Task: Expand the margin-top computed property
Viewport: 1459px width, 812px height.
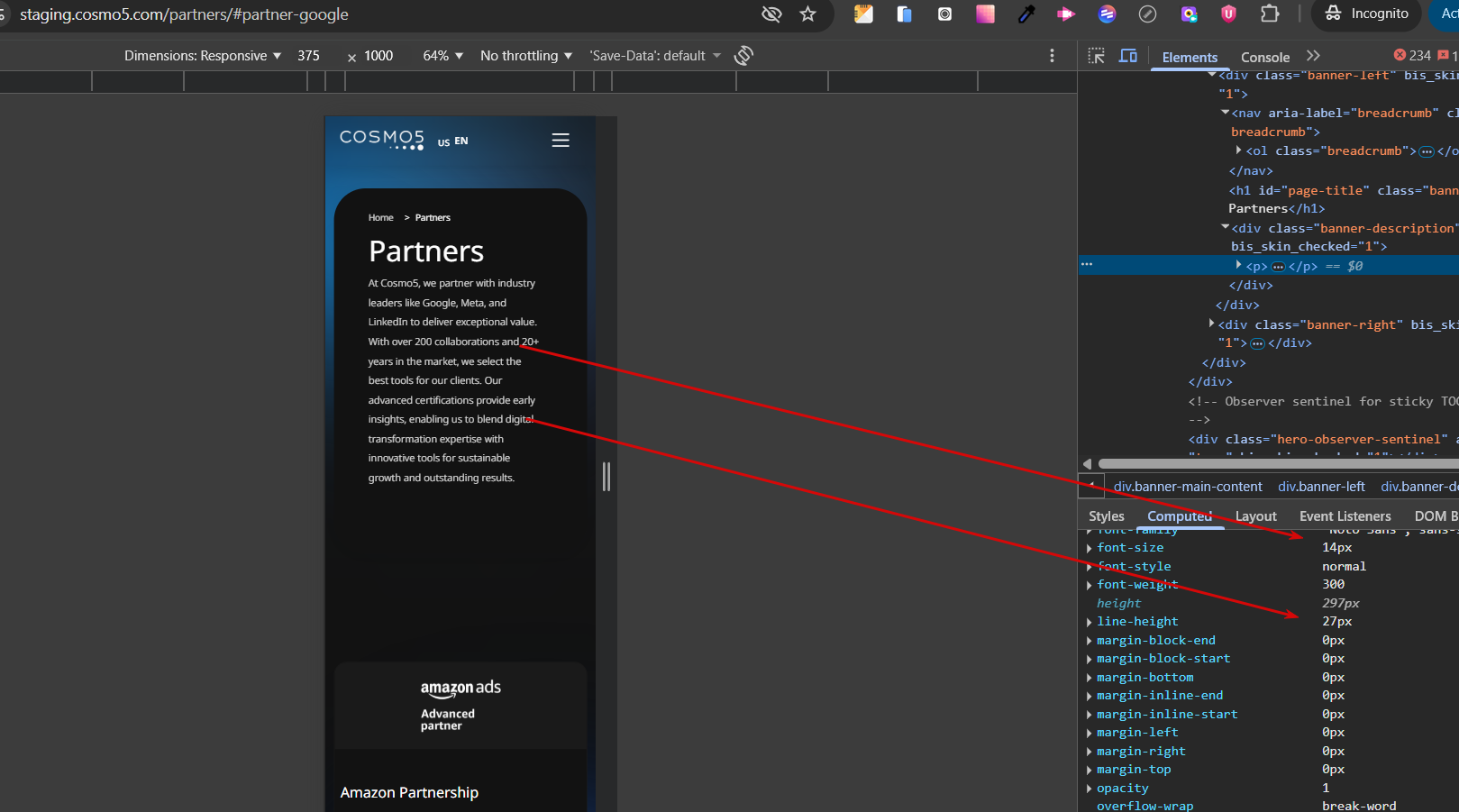Action: [1090, 770]
